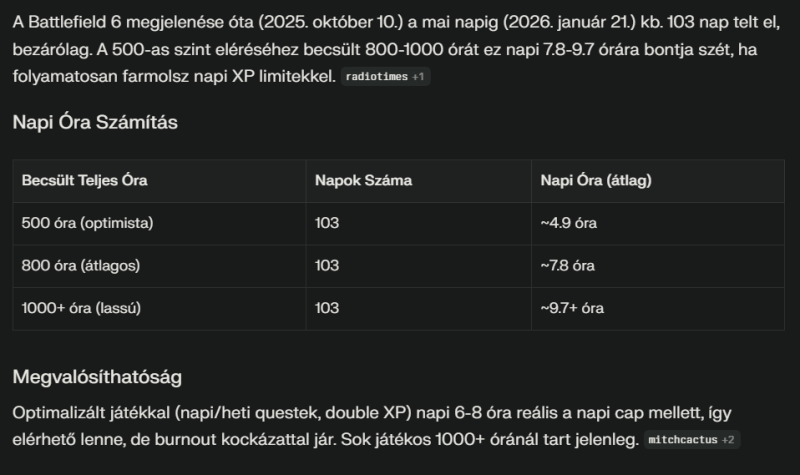Click the 103 value in the átlagos row
Viewport: 800px width, 475px height.
coord(327,266)
